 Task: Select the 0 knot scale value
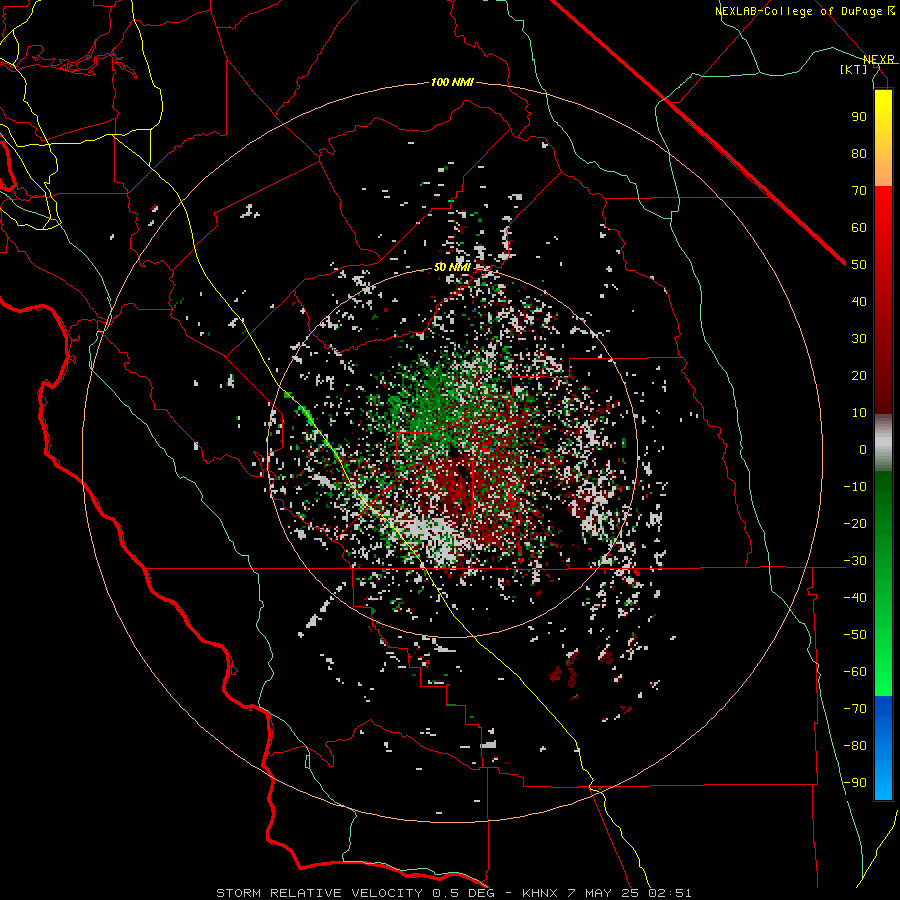[x=863, y=449]
